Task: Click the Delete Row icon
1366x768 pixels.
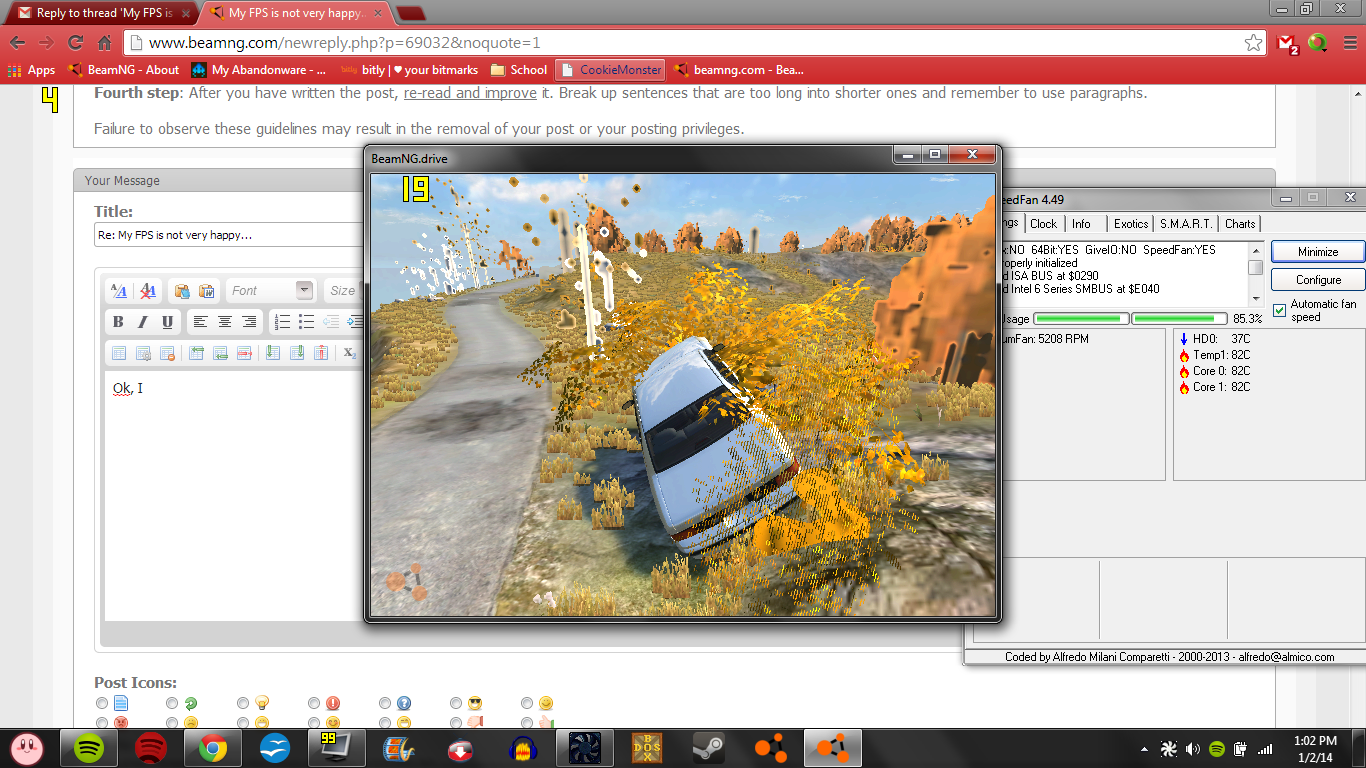Action: pyautogui.click(x=244, y=353)
